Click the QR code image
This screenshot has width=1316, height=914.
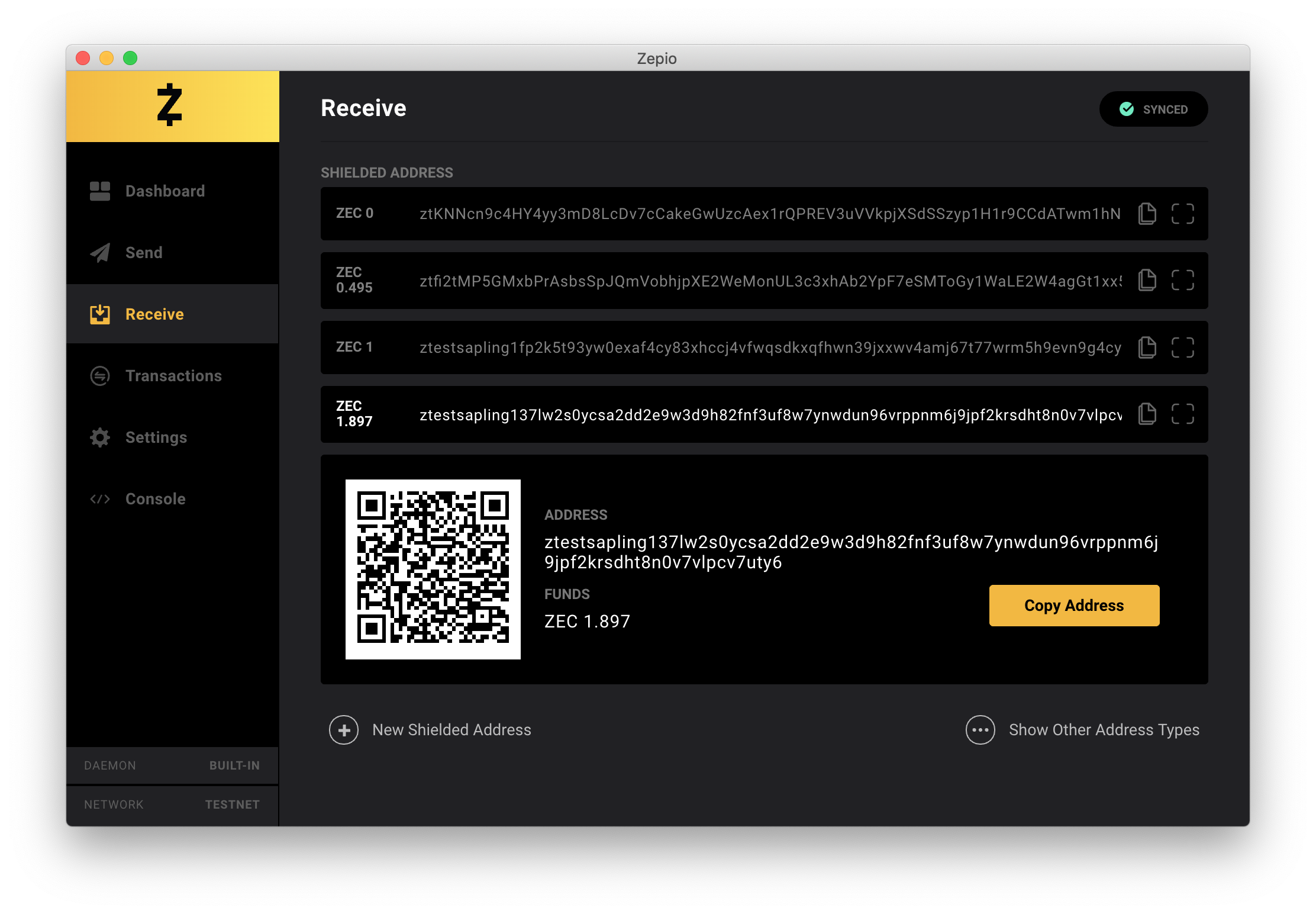pos(433,569)
